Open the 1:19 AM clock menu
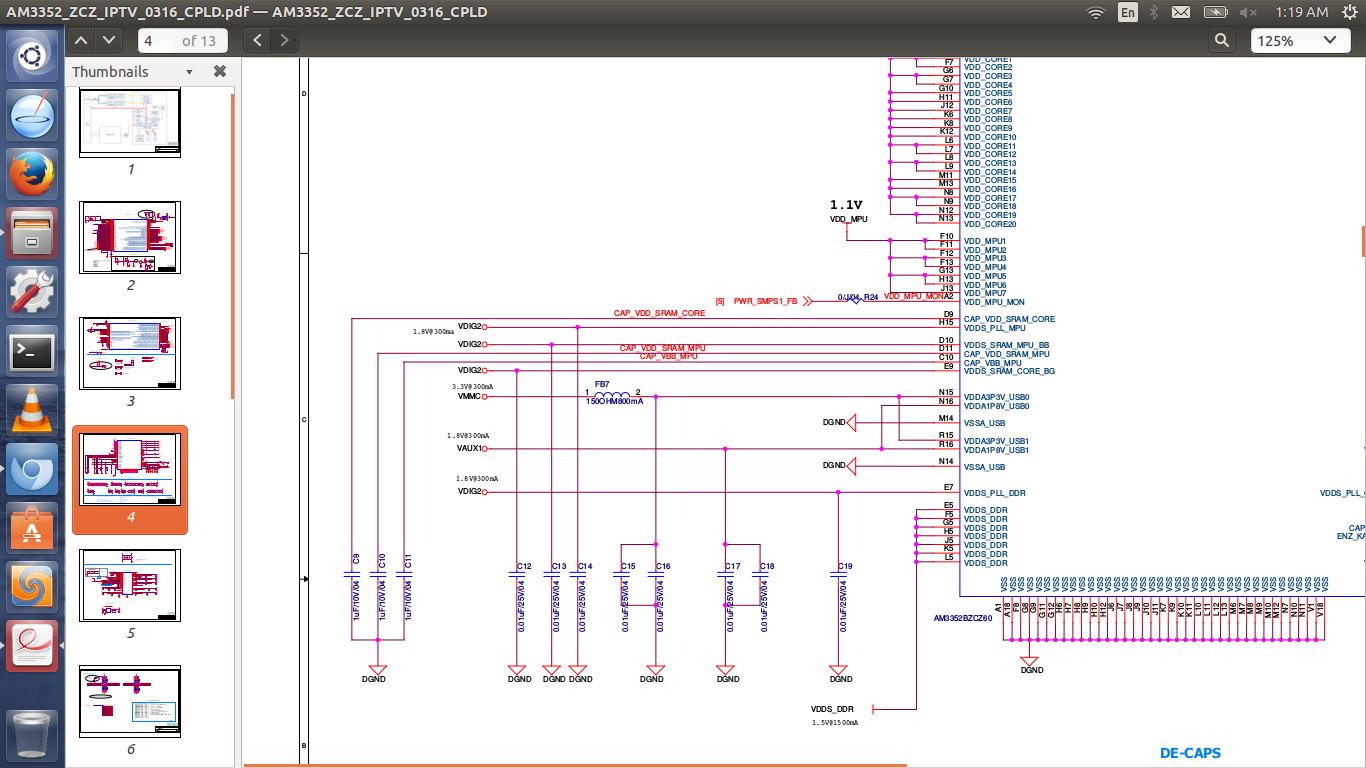This screenshot has width=1366, height=768. [1302, 12]
